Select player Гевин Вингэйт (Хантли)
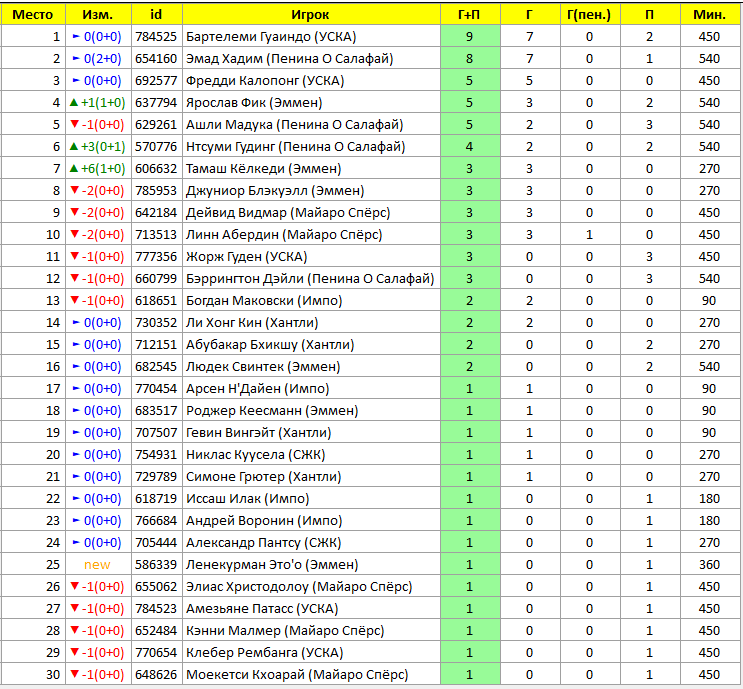Viewport: 743px width, 689px height. (x=258, y=433)
